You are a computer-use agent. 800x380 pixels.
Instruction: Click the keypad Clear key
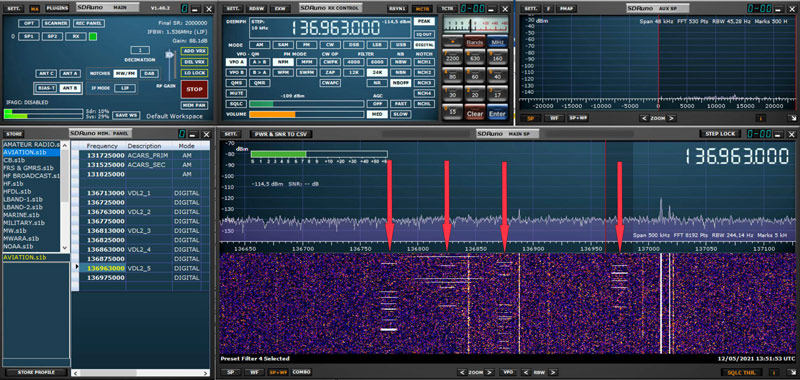tap(475, 113)
